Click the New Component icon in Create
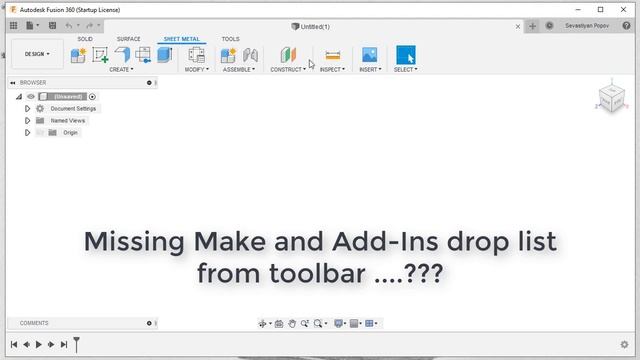This screenshot has width=640, height=360. tap(78, 55)
